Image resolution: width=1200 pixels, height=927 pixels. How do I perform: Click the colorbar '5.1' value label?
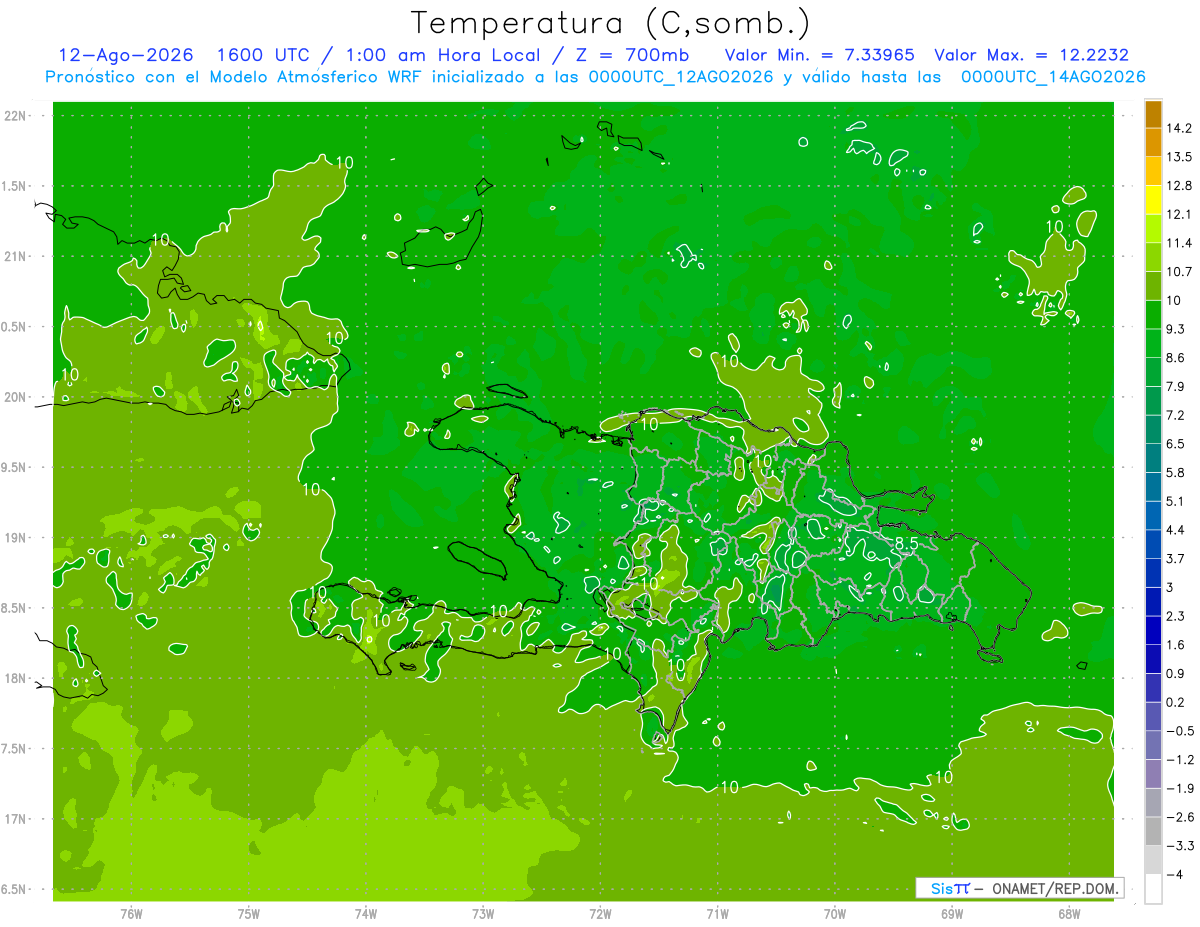point(1175,502)
